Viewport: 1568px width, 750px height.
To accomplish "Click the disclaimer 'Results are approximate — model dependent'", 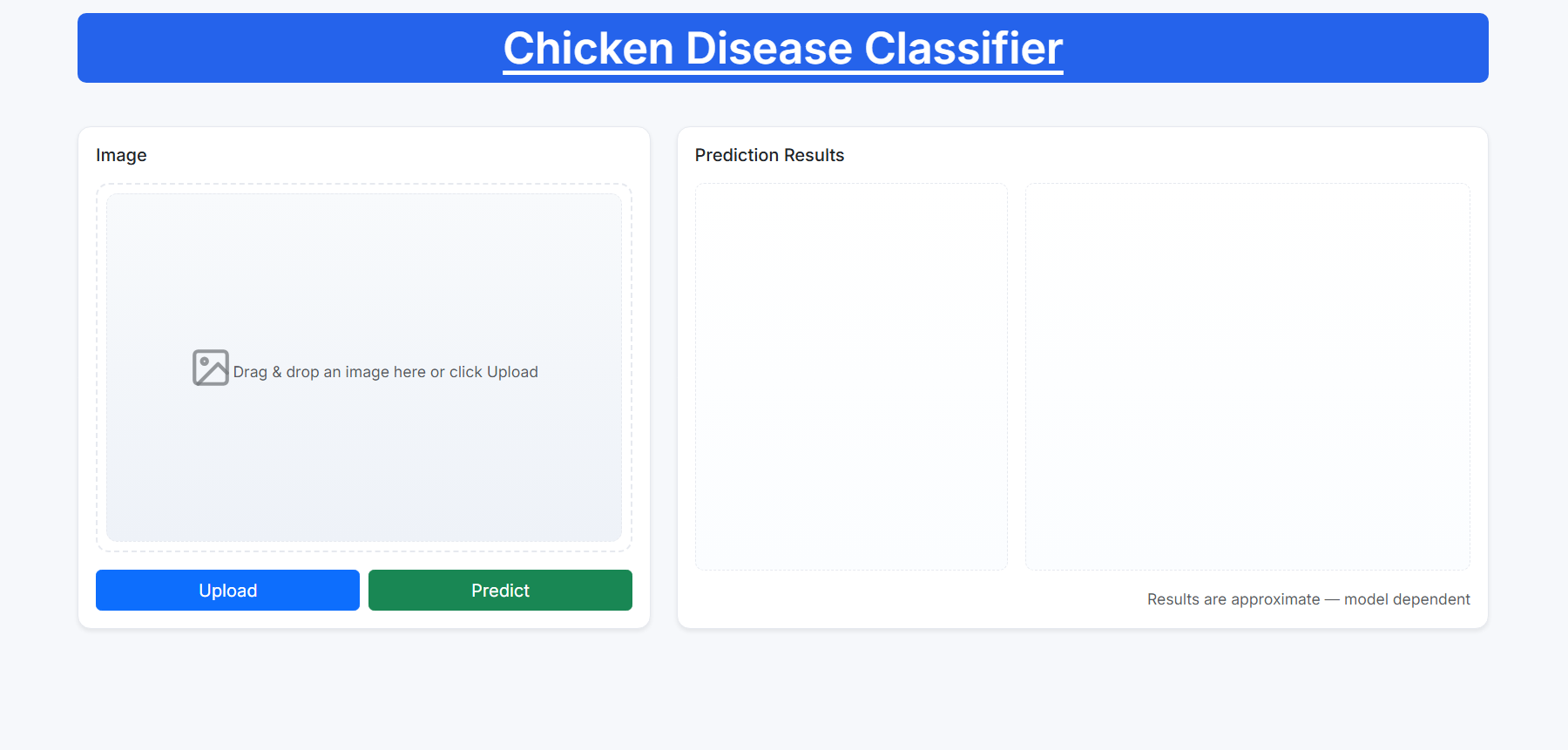I will click(x=1308, y=599).
